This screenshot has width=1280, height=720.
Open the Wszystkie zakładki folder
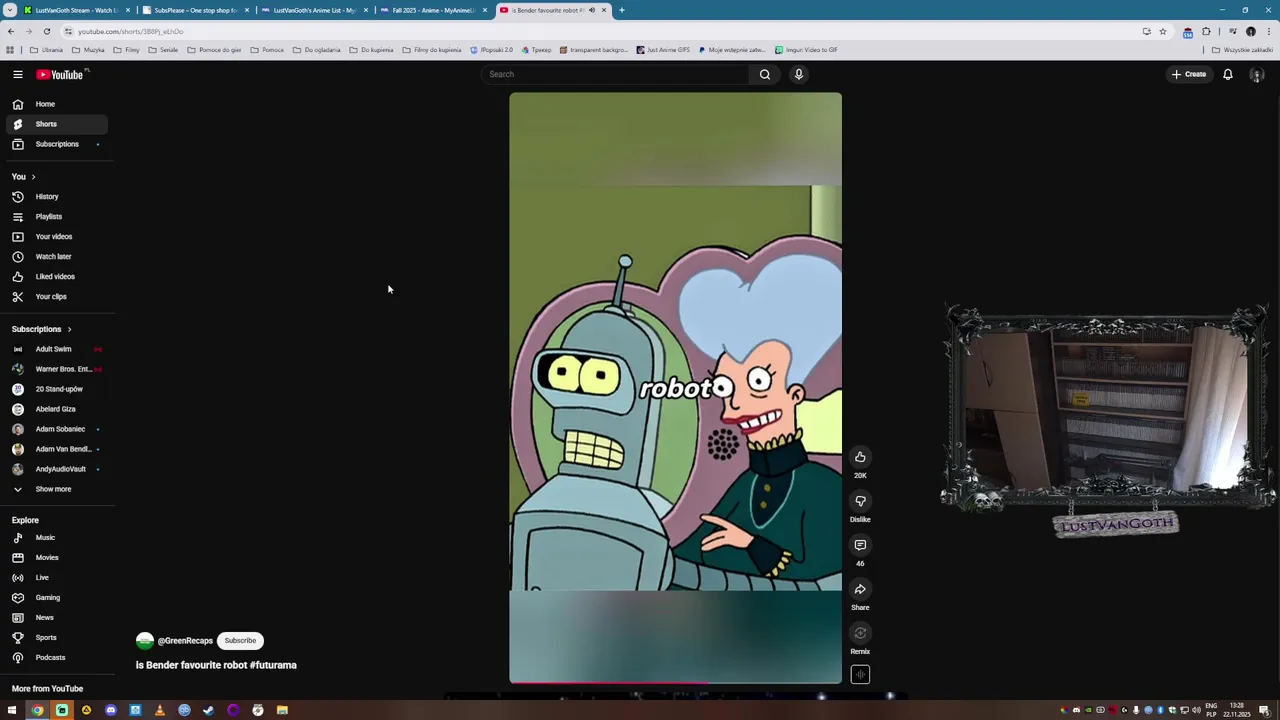click(x=1242, y=50)
